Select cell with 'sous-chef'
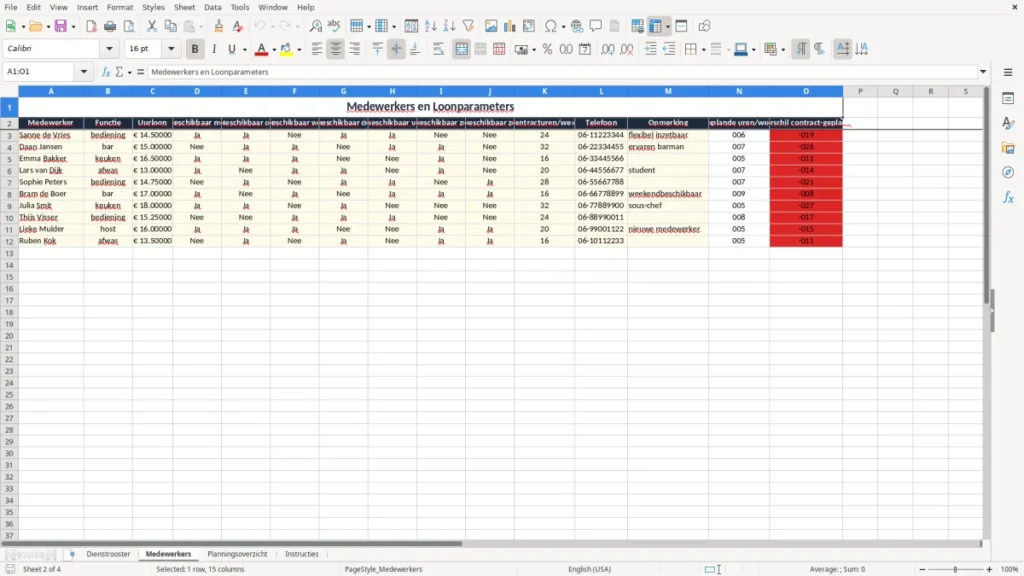This screenshot has height=576, width=1024. (667, 206)
